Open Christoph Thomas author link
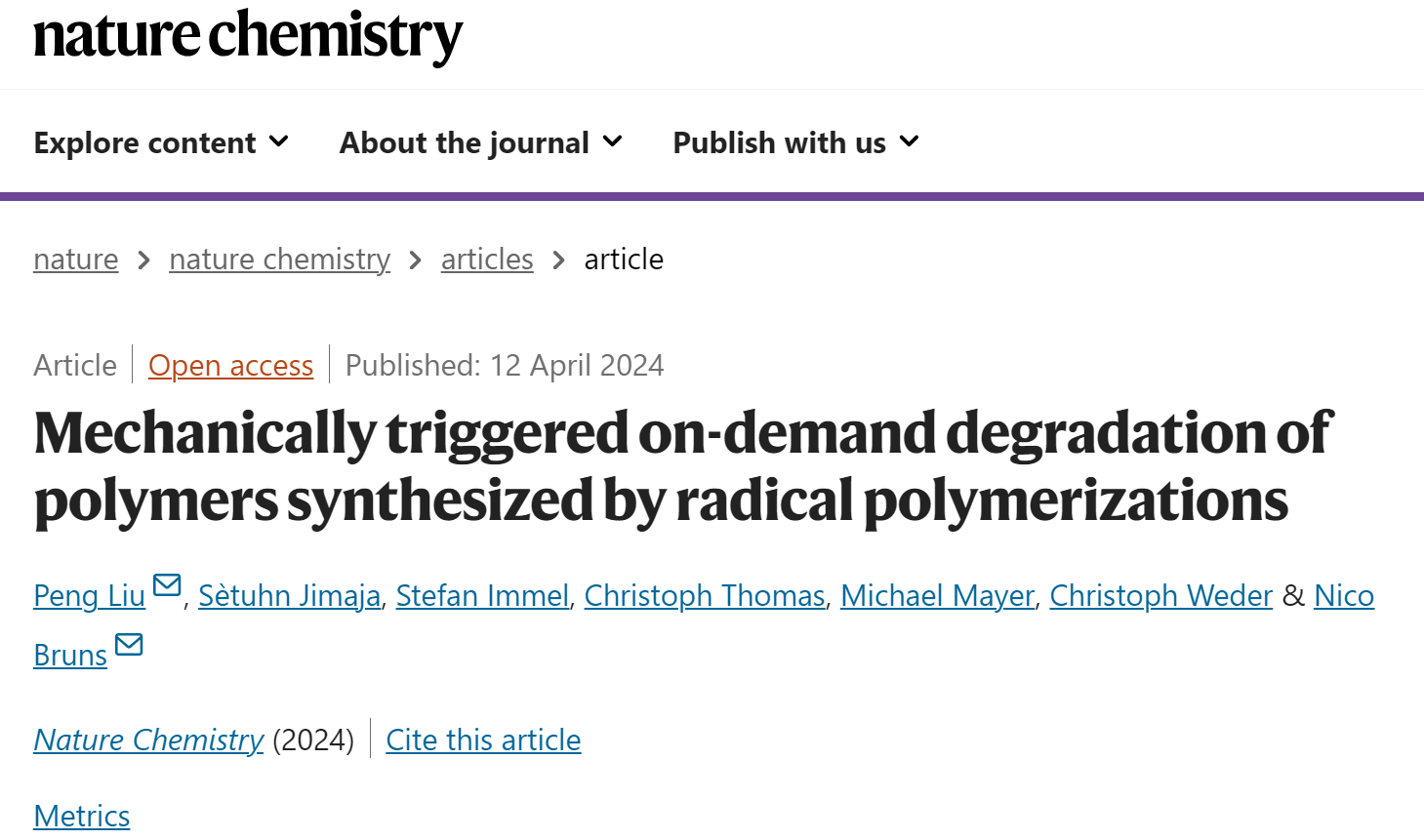1424x840 pixels. [705, 595]
